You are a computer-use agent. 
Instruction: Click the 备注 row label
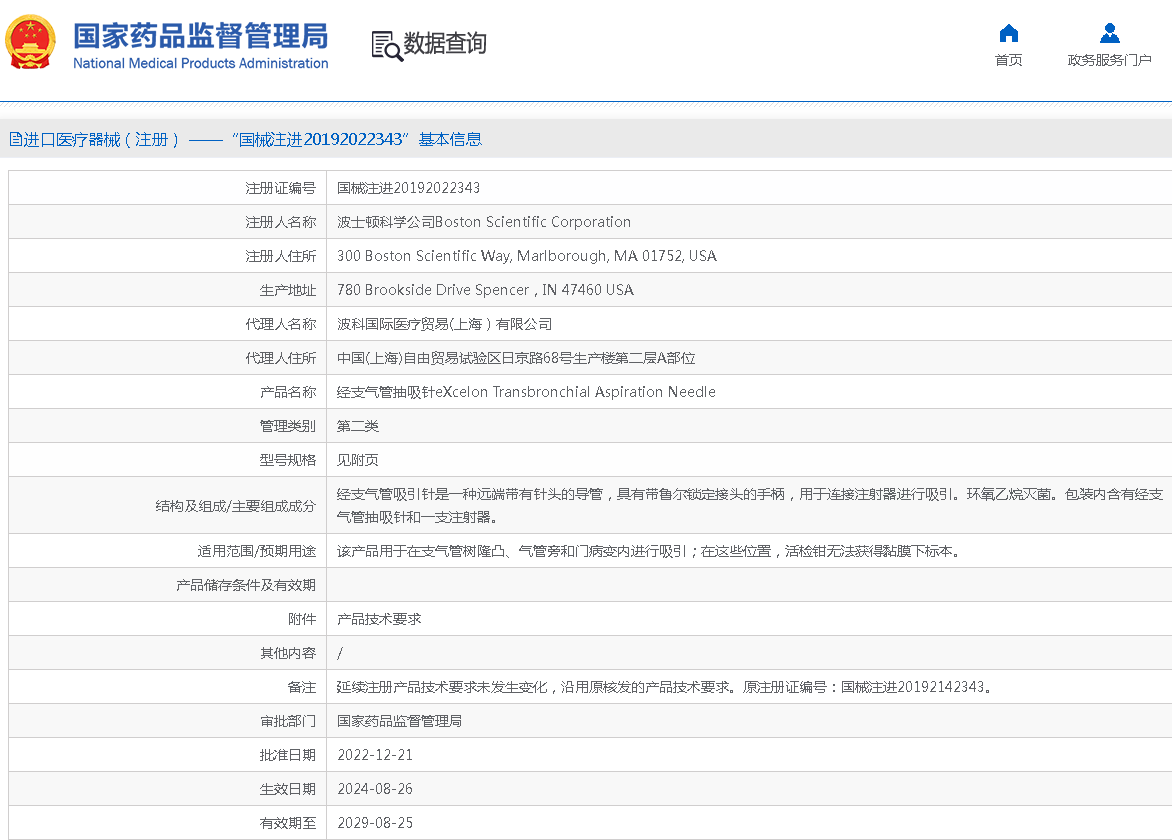(302, 687)
